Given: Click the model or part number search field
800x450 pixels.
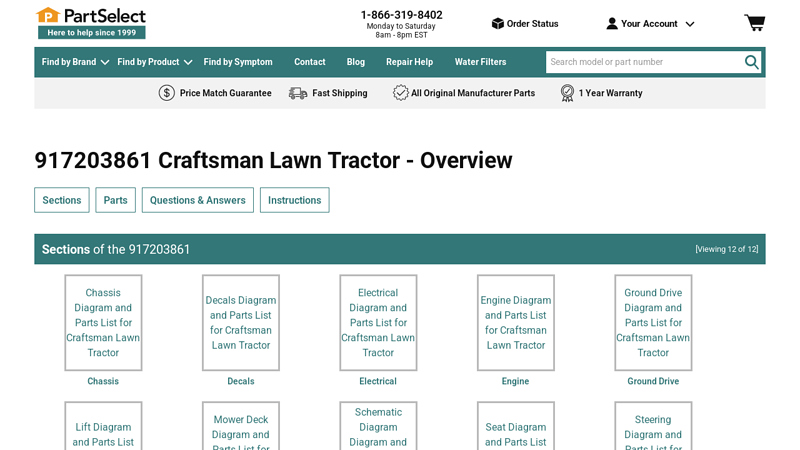Looking at the screenshot, I should coord(644,62).
